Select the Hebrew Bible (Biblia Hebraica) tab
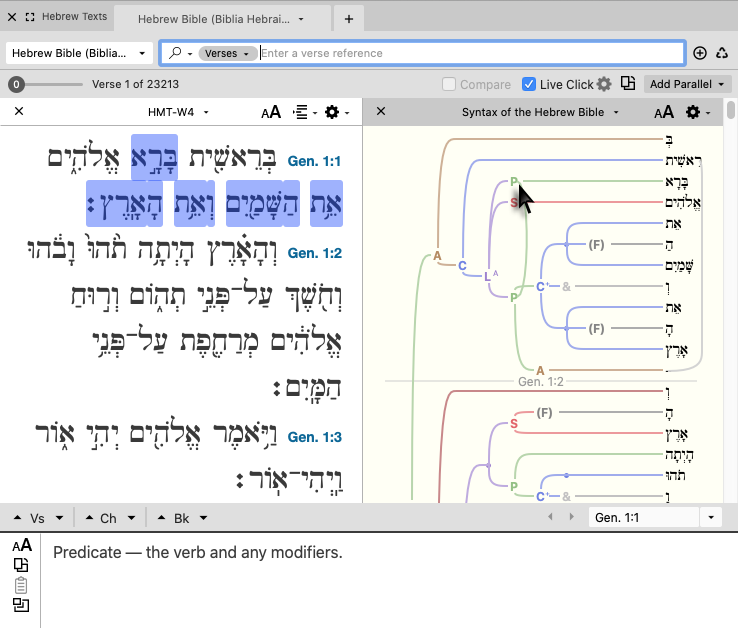Screen dimensions: 738x628 click(x=222, y=19)
